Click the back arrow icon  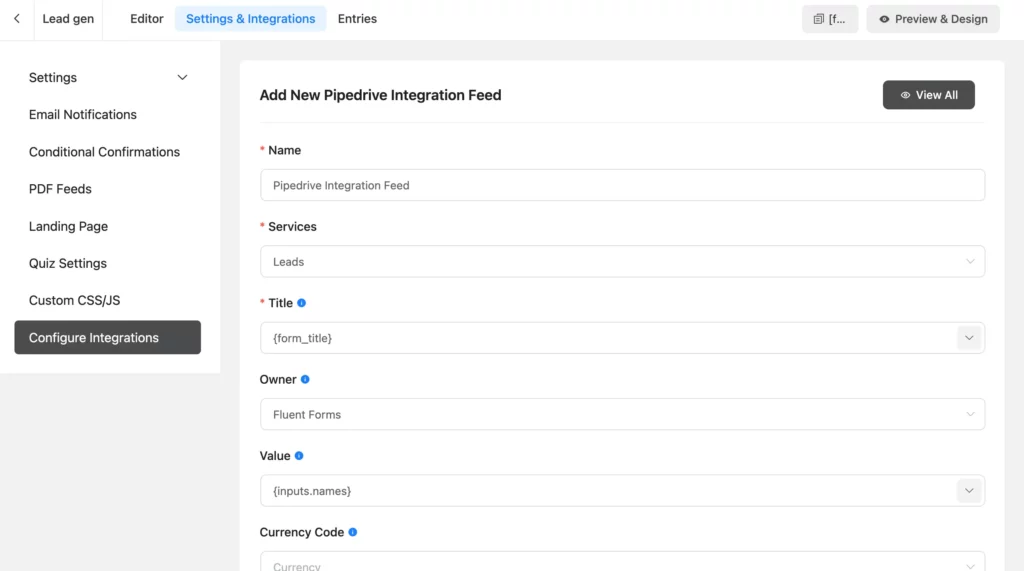pyautogui.click(x=17, y=19)
